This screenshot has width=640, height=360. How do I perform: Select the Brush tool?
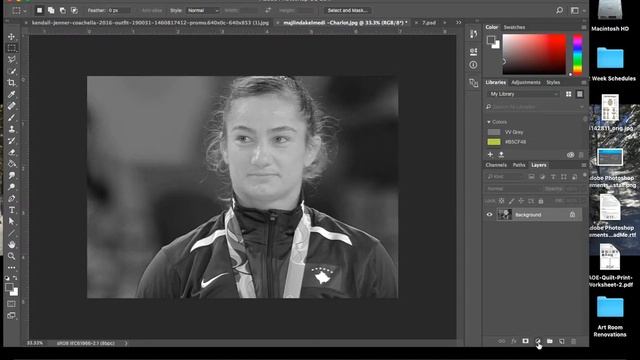pos(11,118)
